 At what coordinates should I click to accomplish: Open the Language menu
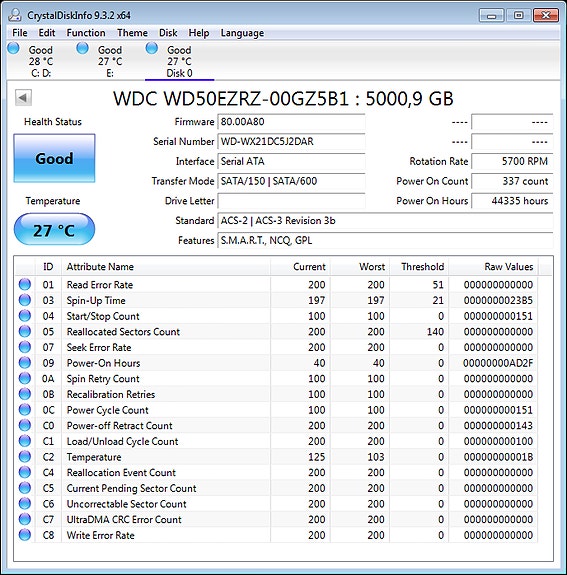(x=242, y=33)
